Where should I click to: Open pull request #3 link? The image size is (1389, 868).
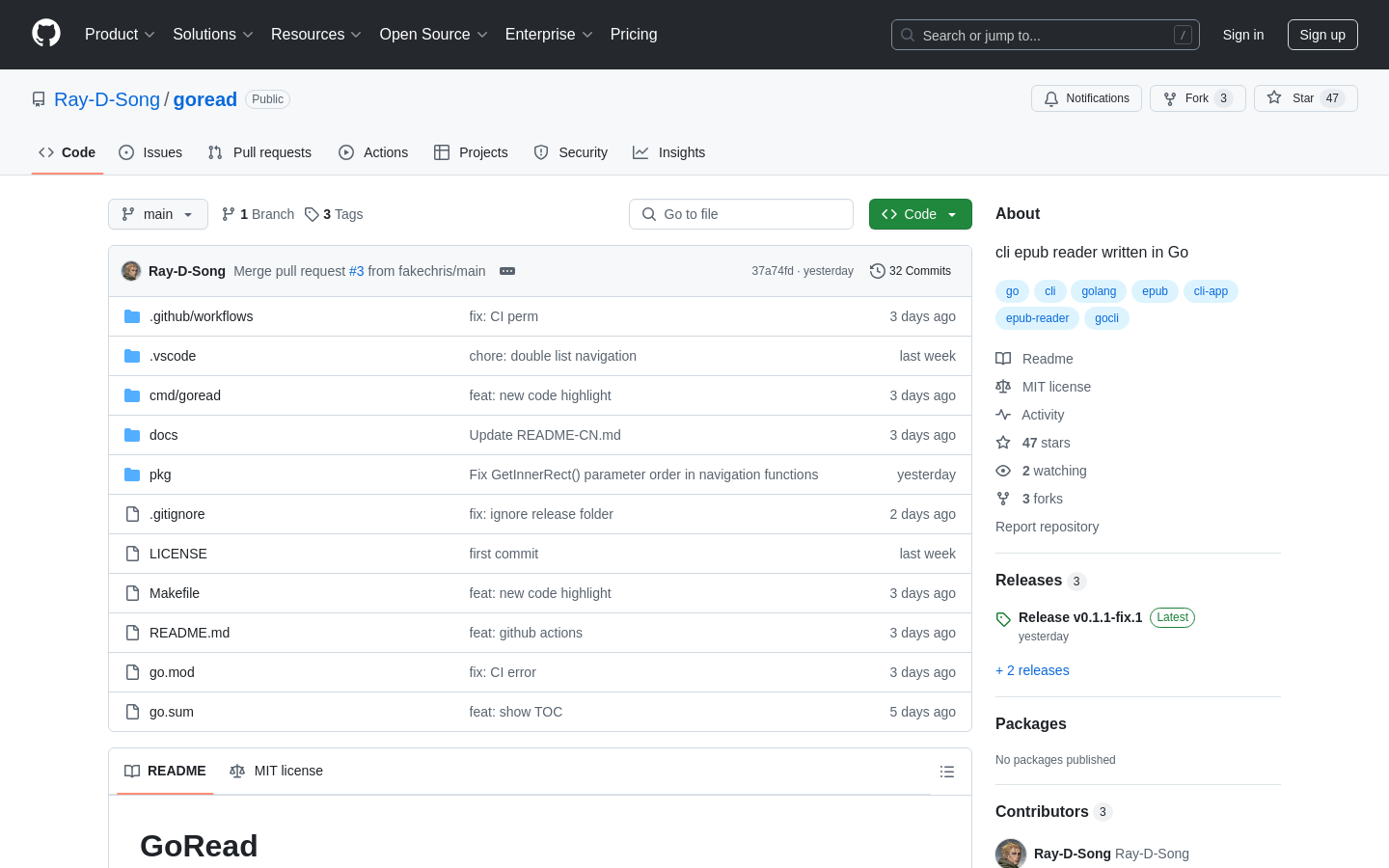356,271
